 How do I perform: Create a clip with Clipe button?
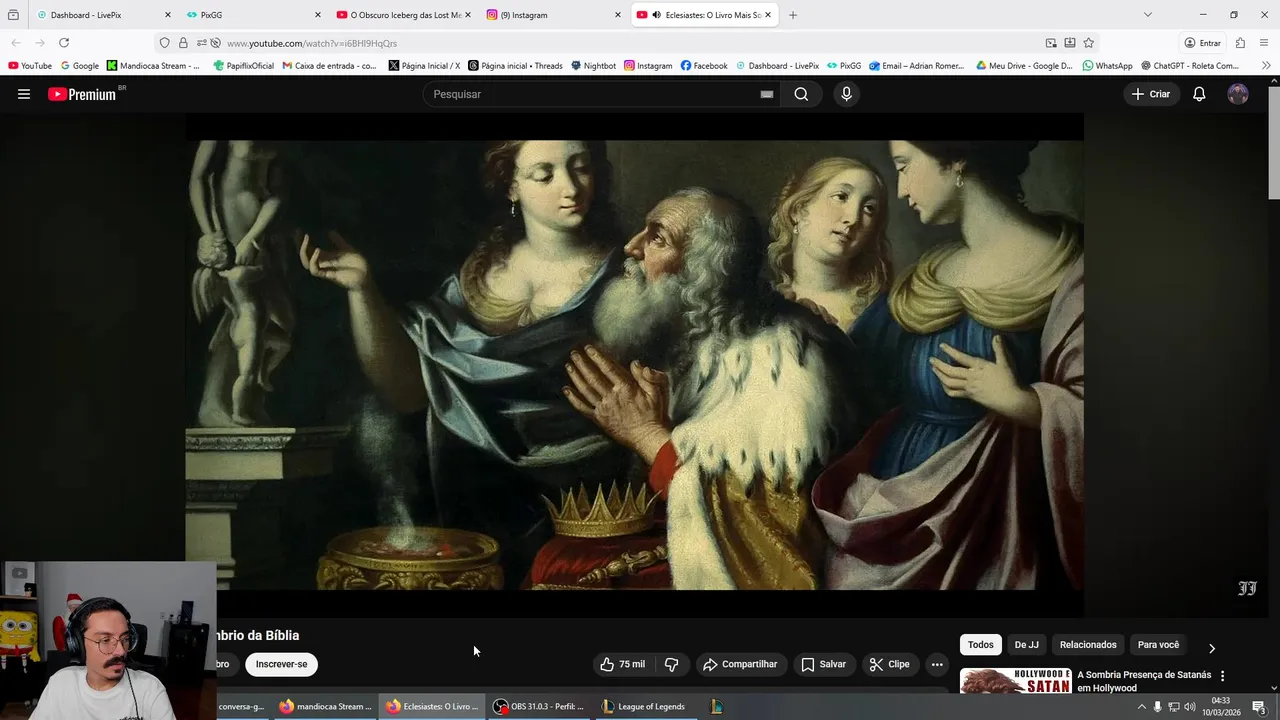tap(890, 664)
